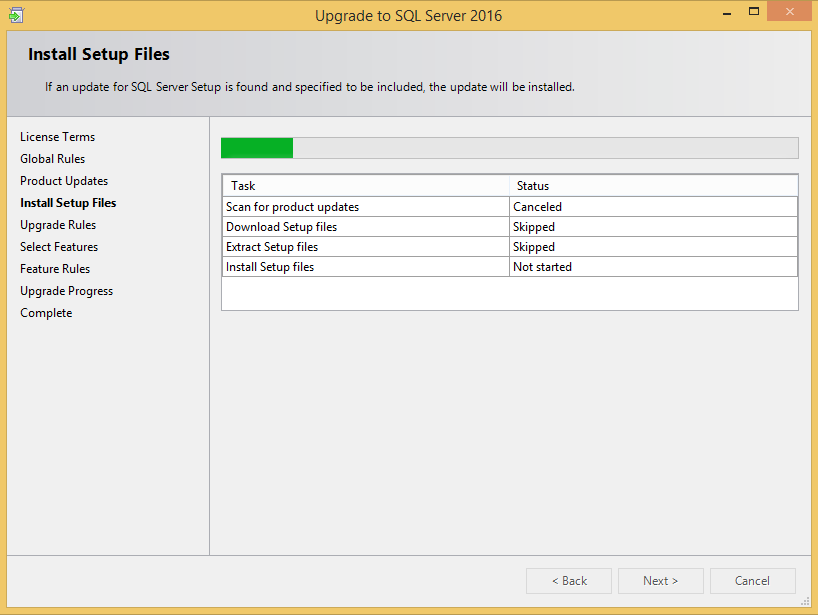Click Skipped status for Download Setup files
This screenshot has width=818, height=615.
tap(653, 227)
